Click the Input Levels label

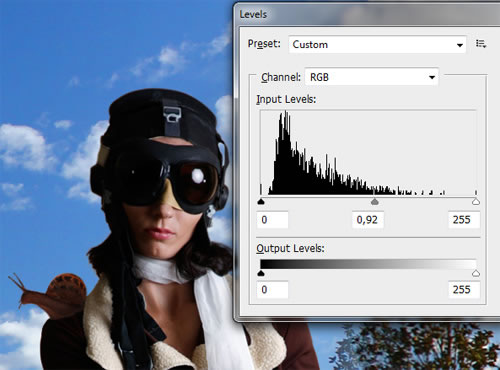click(x=286, y=99)
